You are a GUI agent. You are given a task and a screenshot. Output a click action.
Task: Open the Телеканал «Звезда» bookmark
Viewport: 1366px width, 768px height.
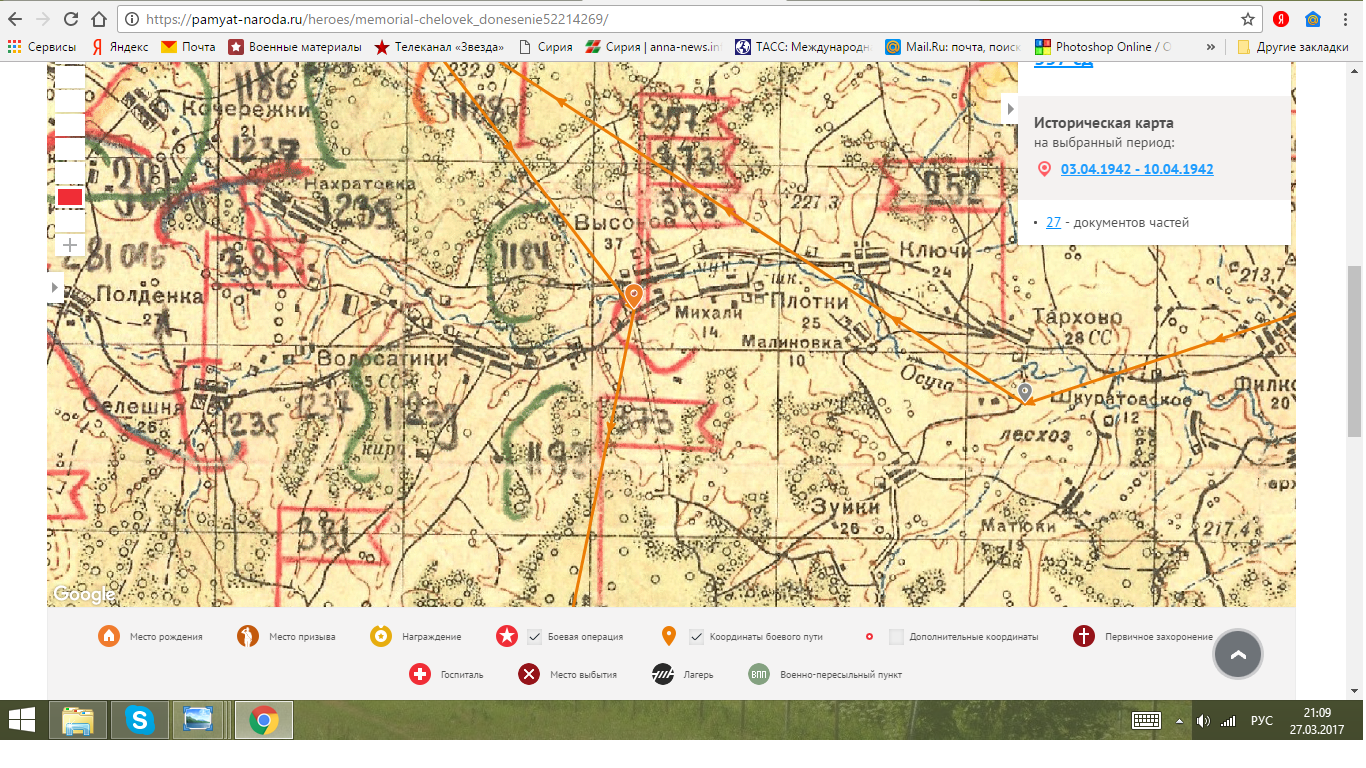pyautogui.click(x=439, y=47)
